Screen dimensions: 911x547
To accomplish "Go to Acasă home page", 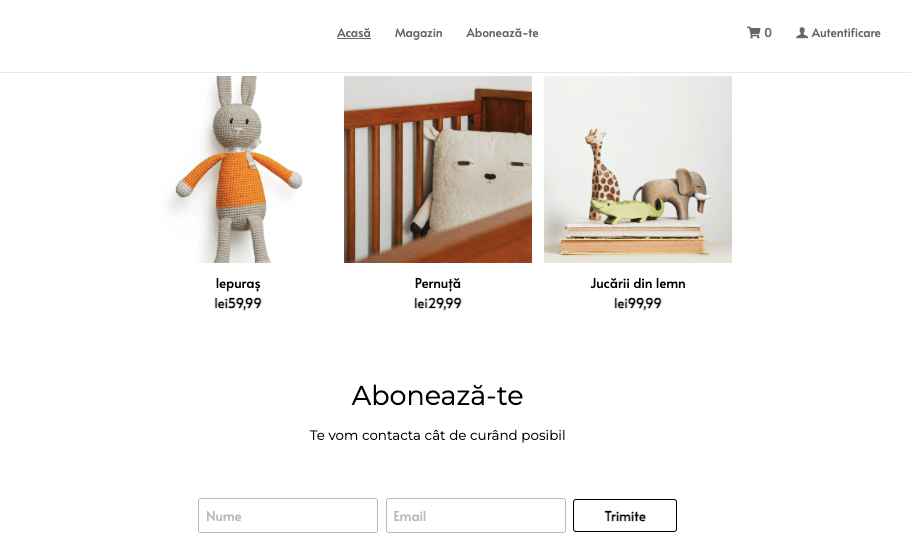I will (x=354, y=33).
